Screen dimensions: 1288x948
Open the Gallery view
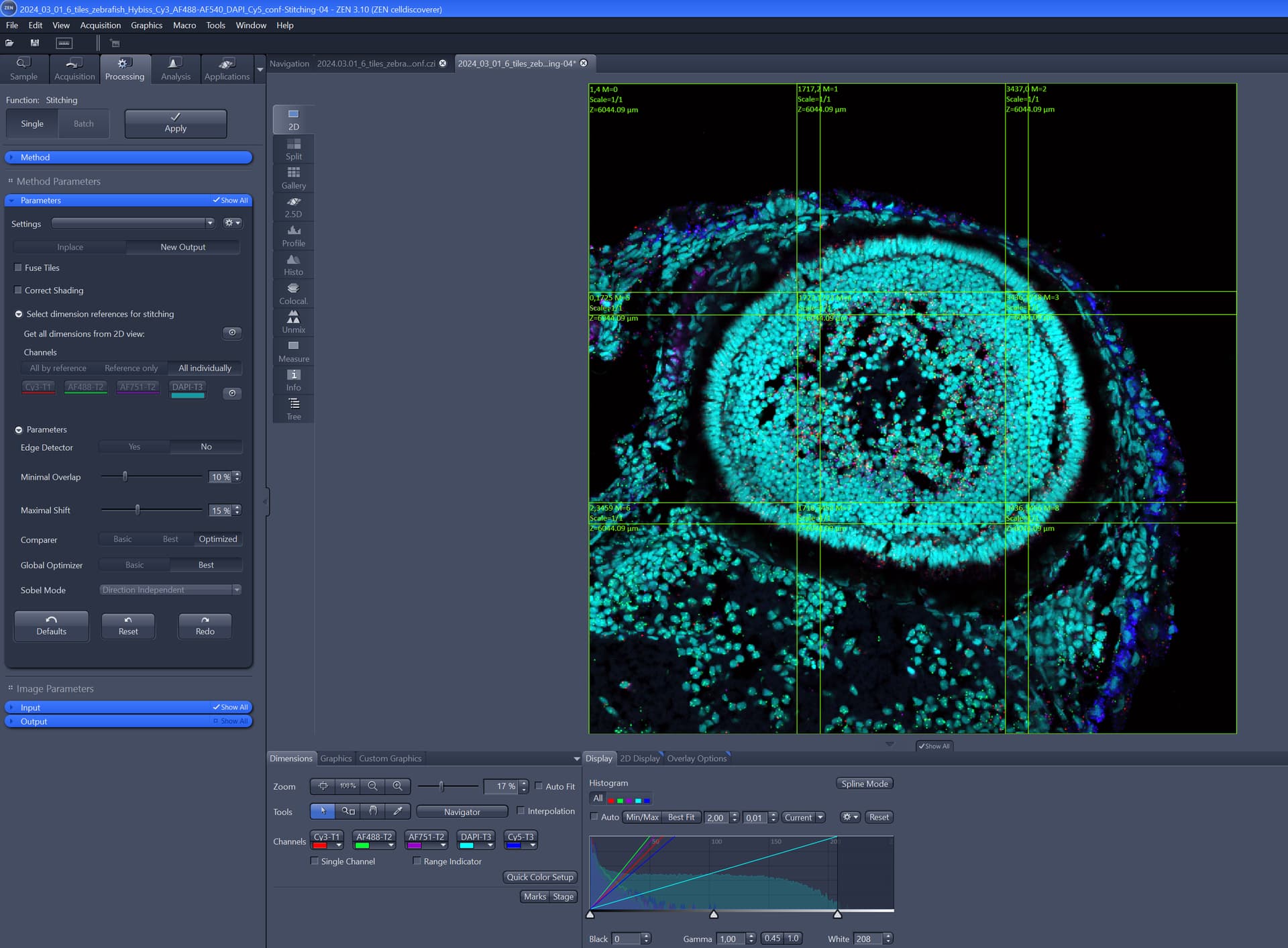[293, 177]
